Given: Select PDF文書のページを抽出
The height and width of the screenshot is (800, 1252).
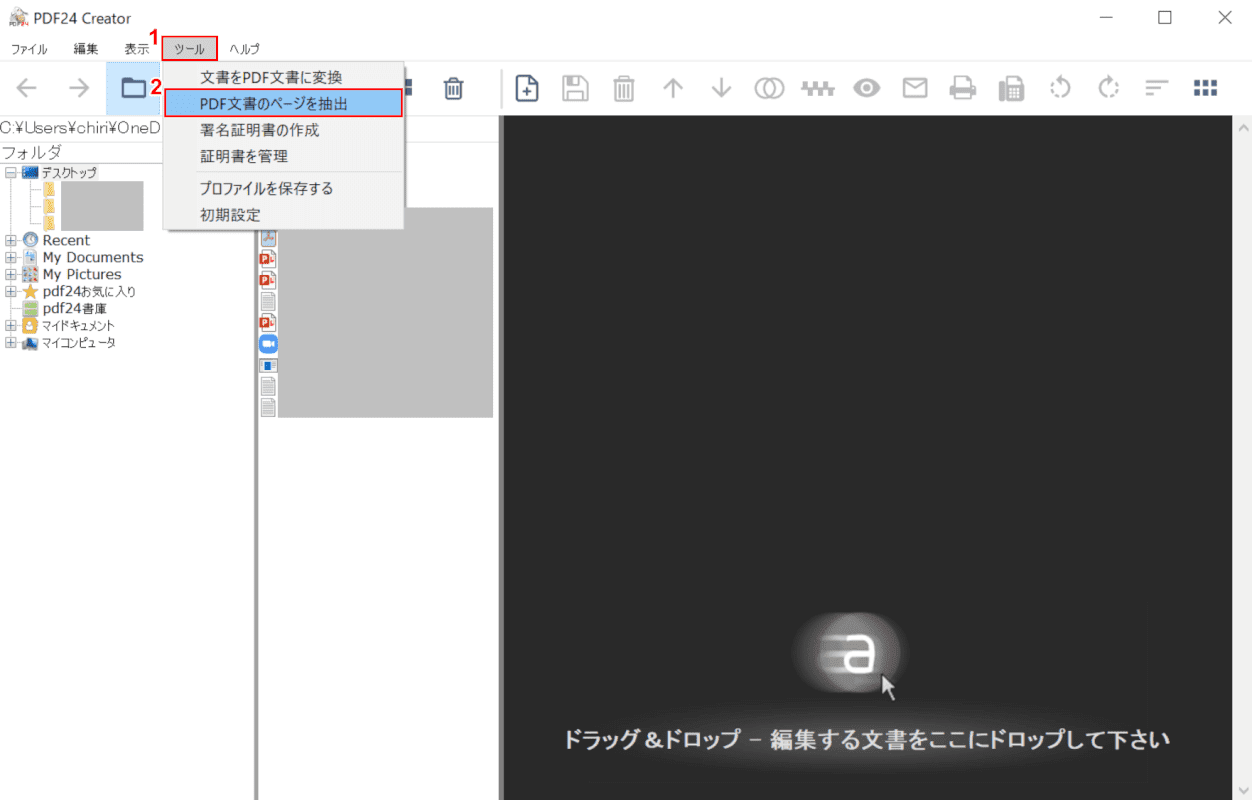Looking at the screenshot, I should 284,103.
